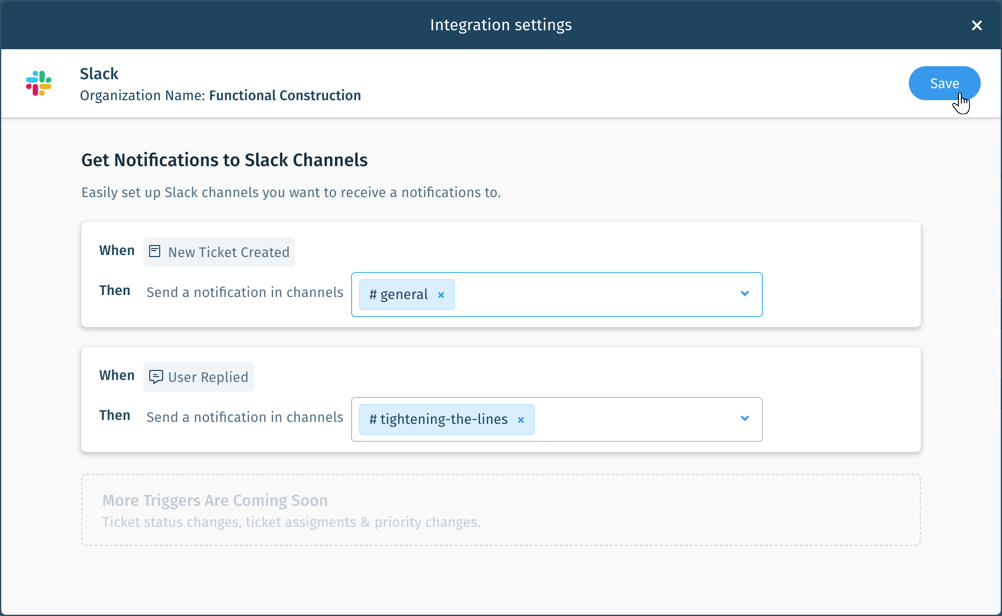Expand channels dropdown for User Replied
Image resolution: width=1002 pixels, height=616 pixels.
[x=744, y=419]
